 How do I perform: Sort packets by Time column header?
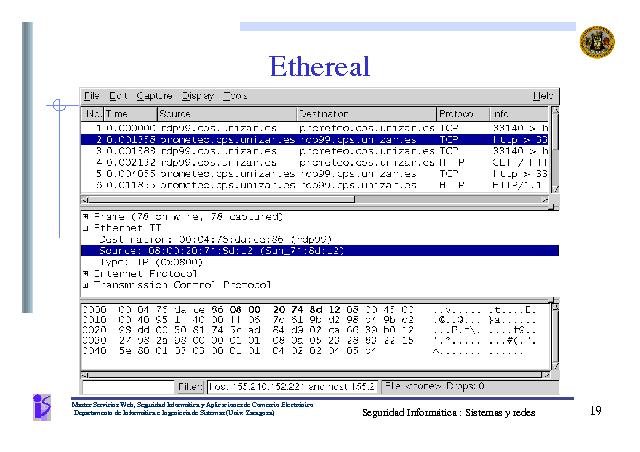coord(131,114)
